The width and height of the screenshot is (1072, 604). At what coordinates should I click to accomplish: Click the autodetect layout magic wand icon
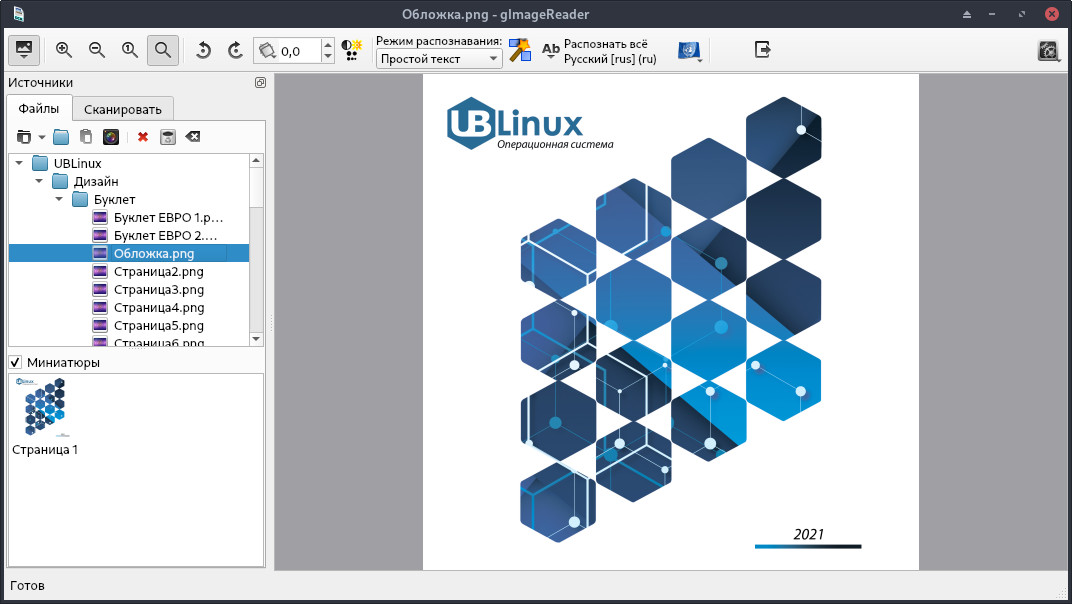(x=520, y=50)
